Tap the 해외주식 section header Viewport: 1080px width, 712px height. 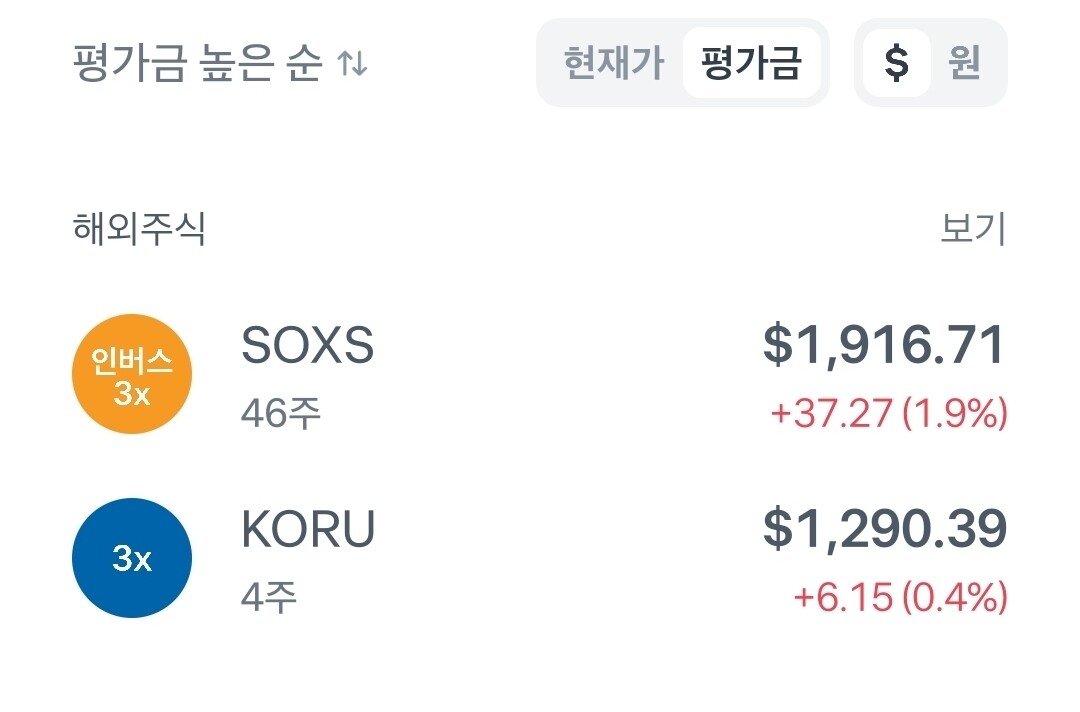pyautogui.click(x=139, y=229)
